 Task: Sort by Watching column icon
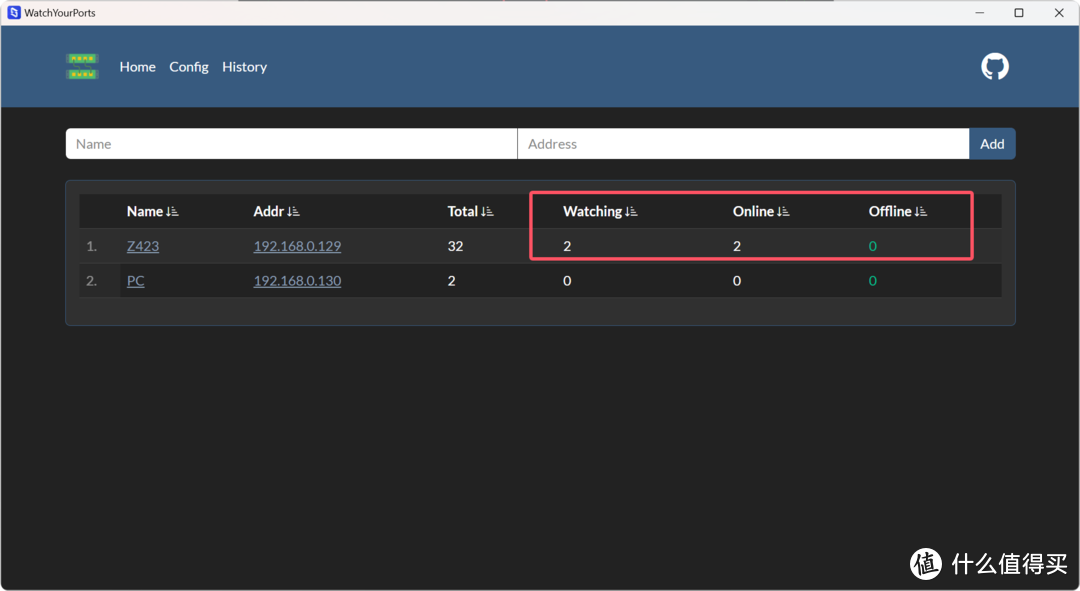631,212
